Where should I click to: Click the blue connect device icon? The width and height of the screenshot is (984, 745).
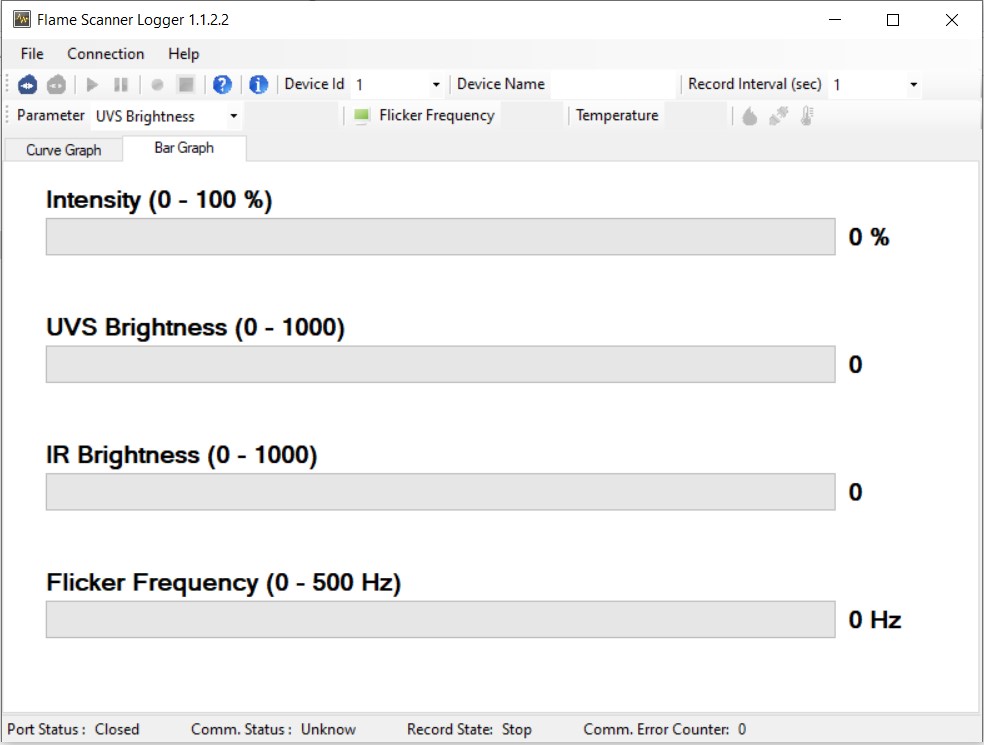(x=28, y=85)
